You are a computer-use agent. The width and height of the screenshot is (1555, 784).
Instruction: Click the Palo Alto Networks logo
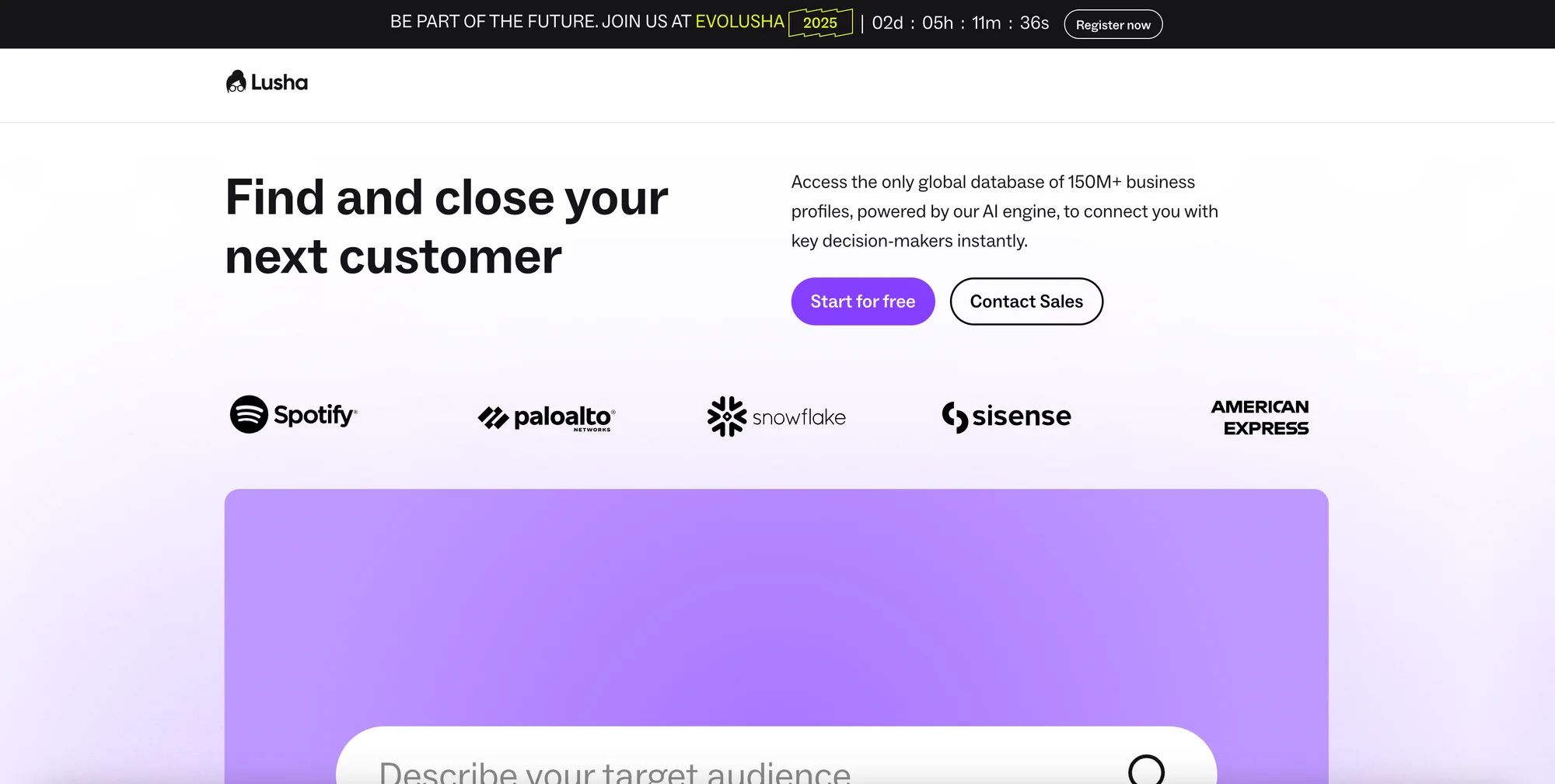pyautogui.click(x=547, y=417)
